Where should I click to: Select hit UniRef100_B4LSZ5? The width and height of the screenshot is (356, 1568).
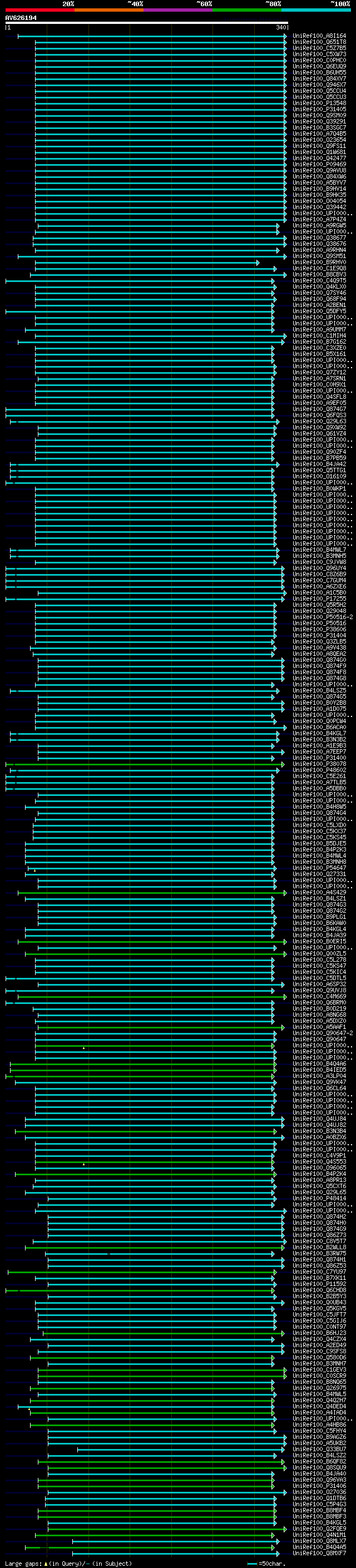coord(319,691)
